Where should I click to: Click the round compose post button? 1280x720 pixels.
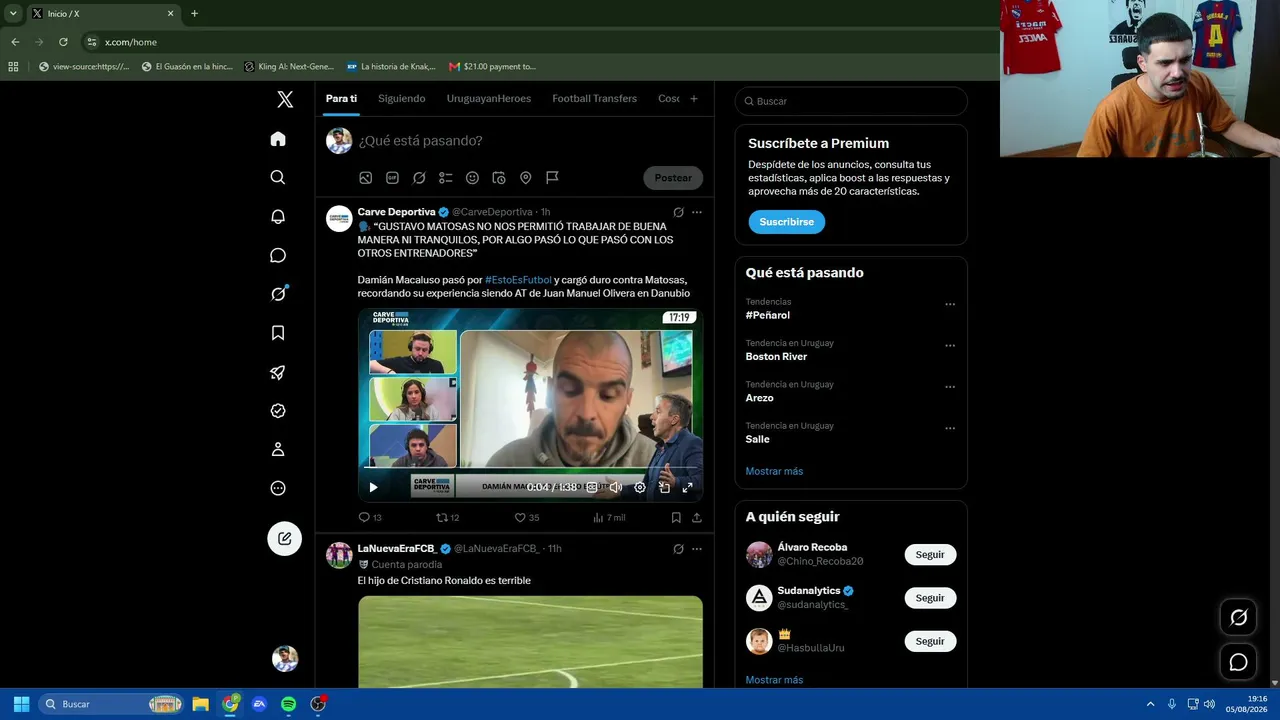pos(284,538)
